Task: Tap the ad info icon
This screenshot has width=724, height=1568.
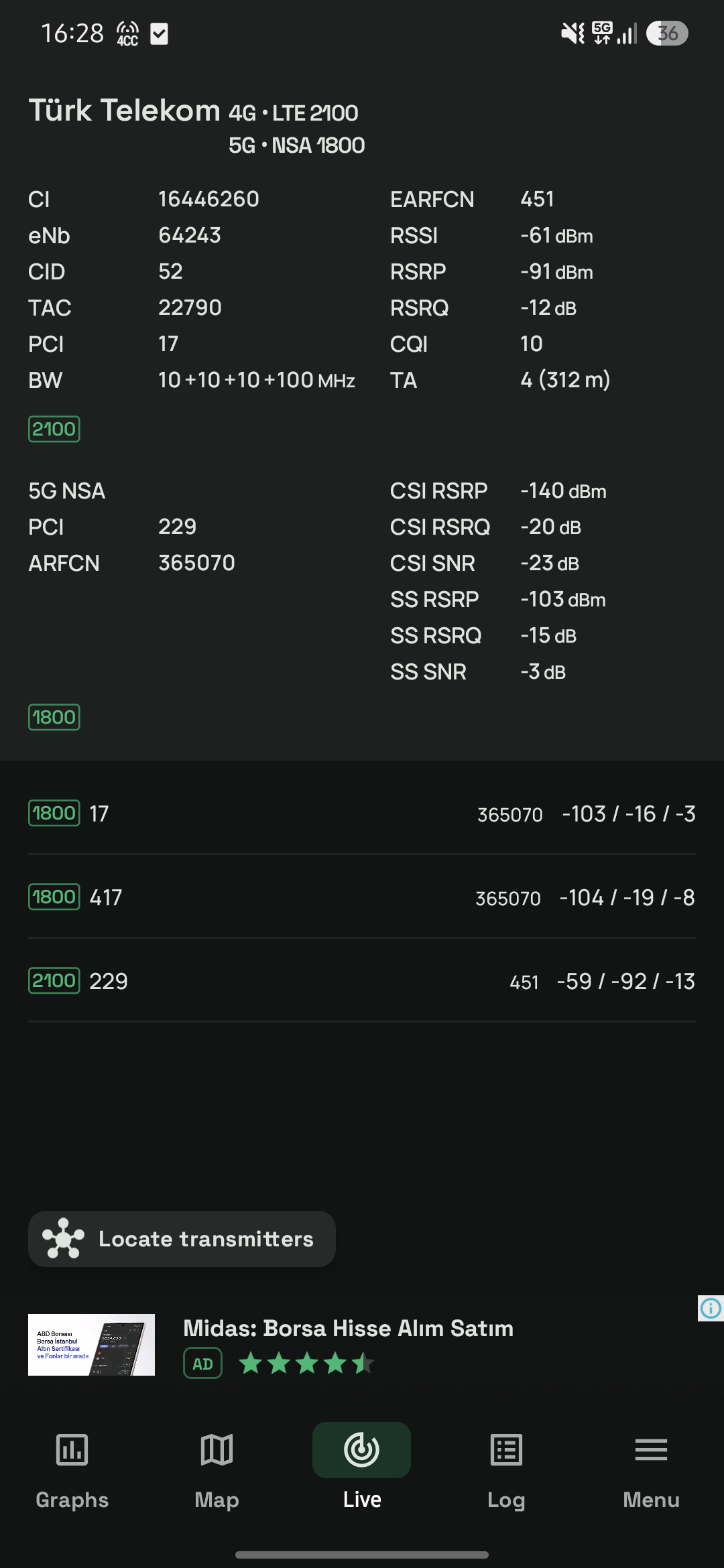Action: [x=711, y=1308]
